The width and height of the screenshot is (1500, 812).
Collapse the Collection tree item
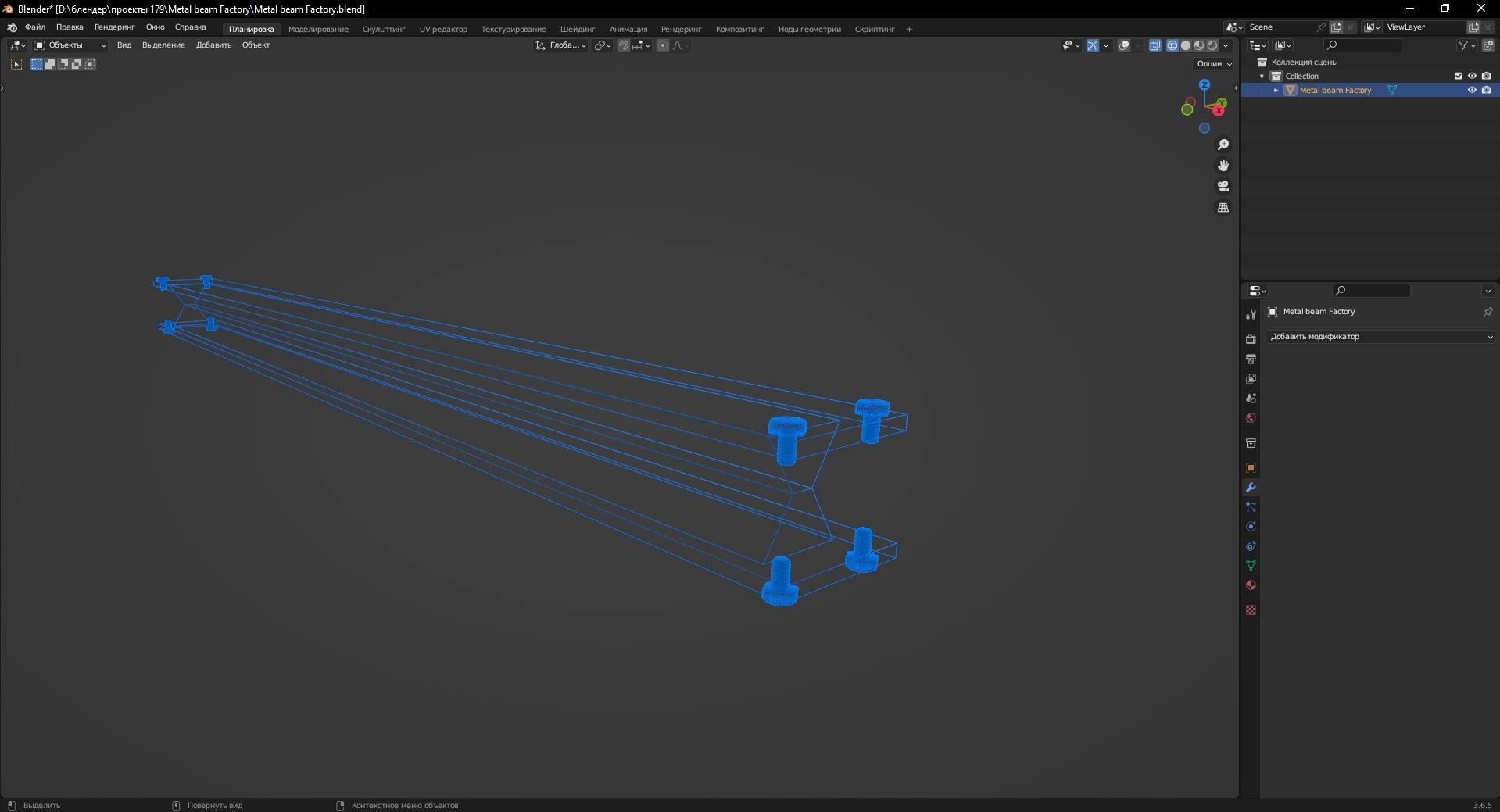(x=1262, y=76)
